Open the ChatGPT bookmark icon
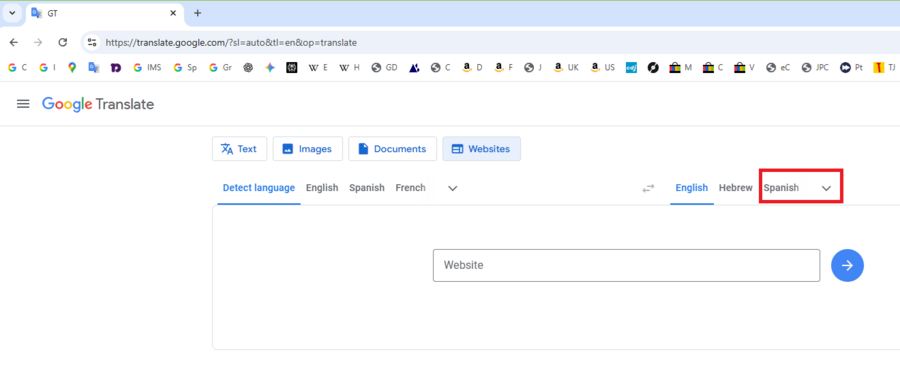This screenshot has height=391, width=900. click(248, 68)
